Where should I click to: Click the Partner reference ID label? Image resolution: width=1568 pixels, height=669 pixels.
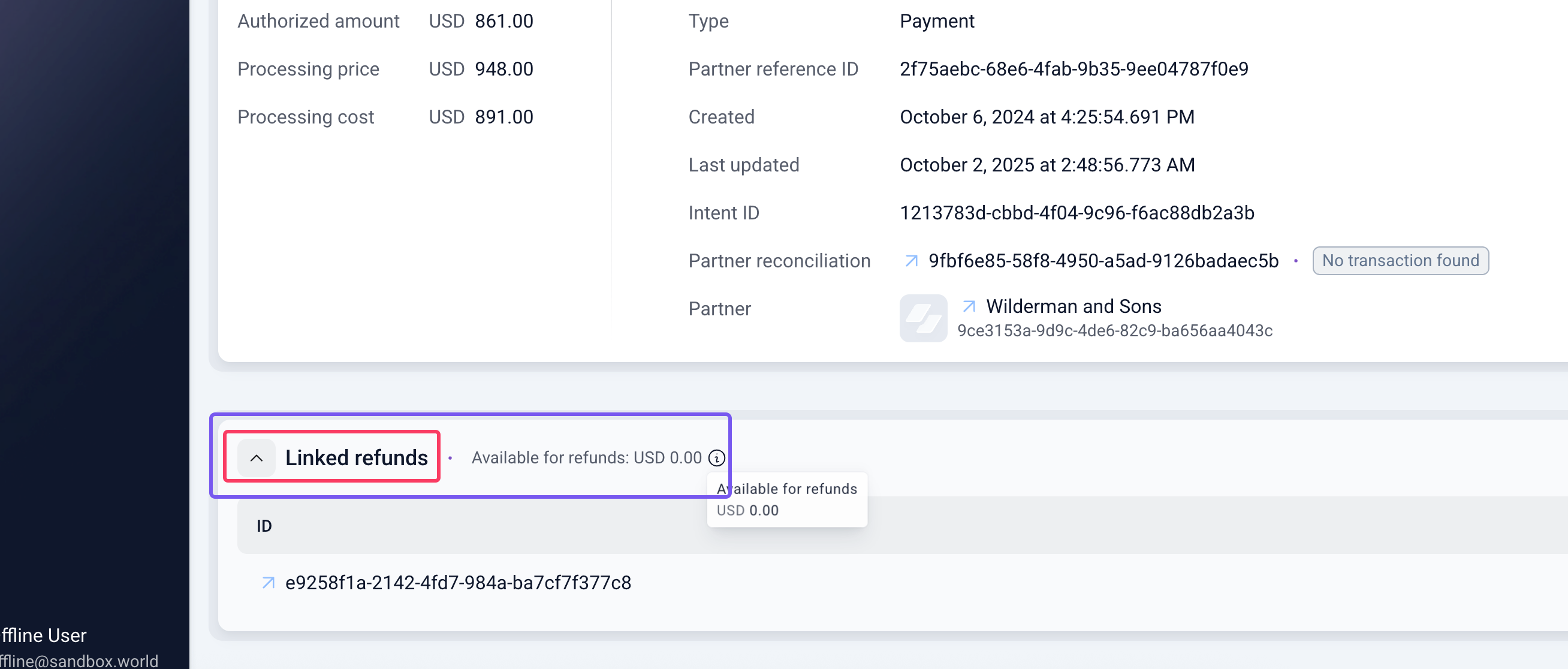(773, 70)
